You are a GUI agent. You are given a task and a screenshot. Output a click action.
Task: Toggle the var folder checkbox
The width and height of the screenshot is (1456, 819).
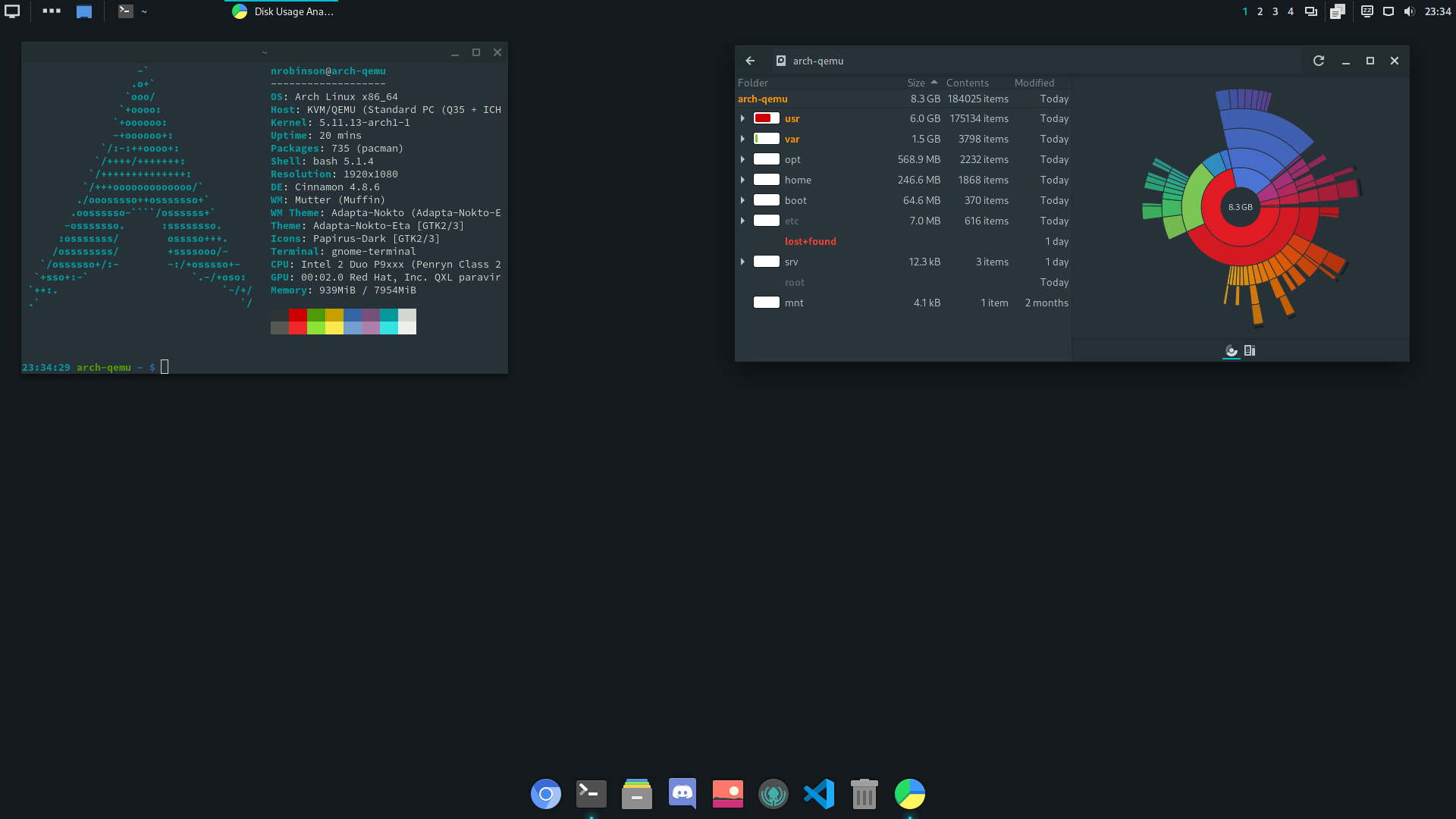767,139
